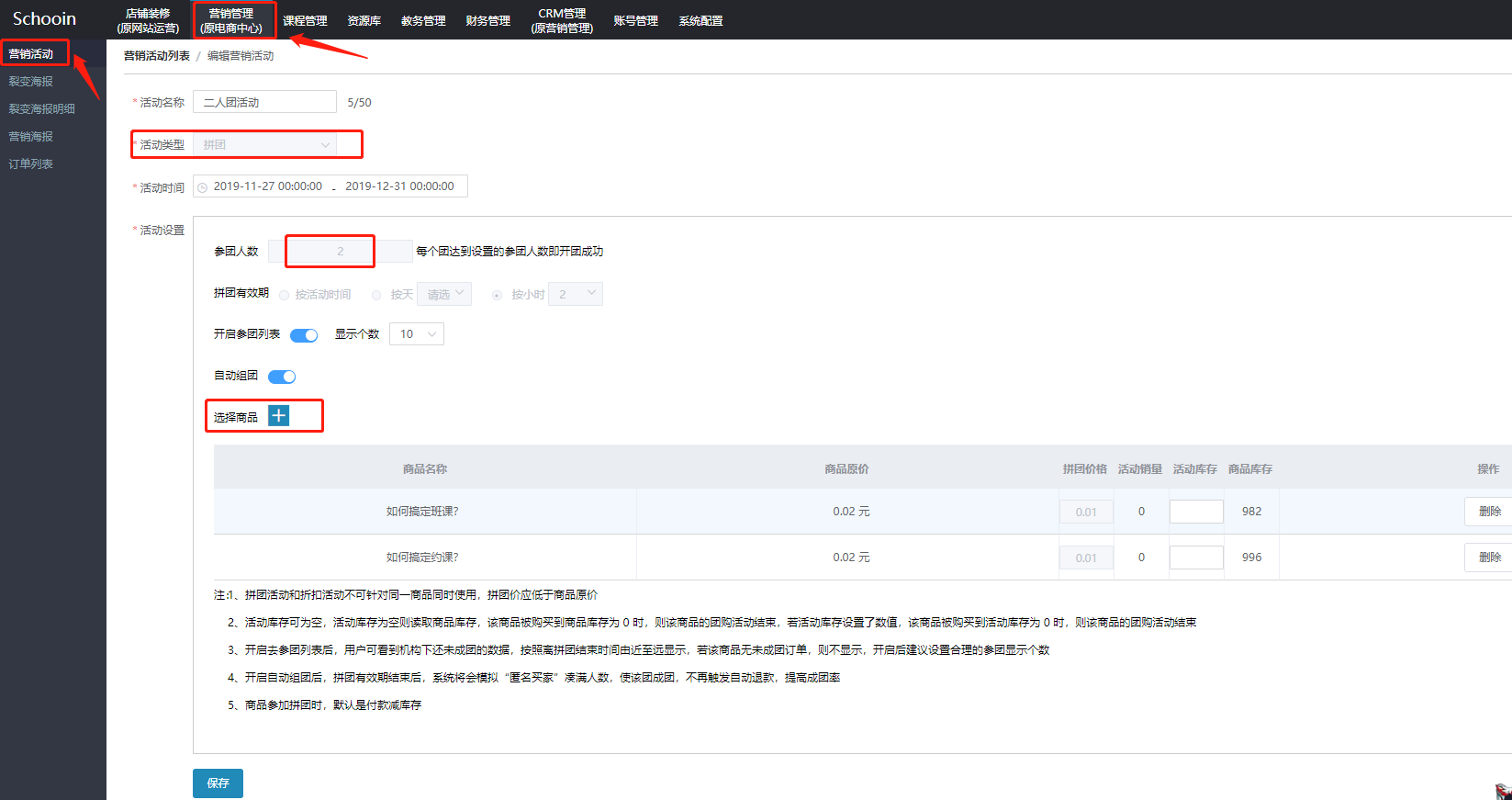
Task: Toggle the 自动组团 switch
Action: tap(282, 377)
